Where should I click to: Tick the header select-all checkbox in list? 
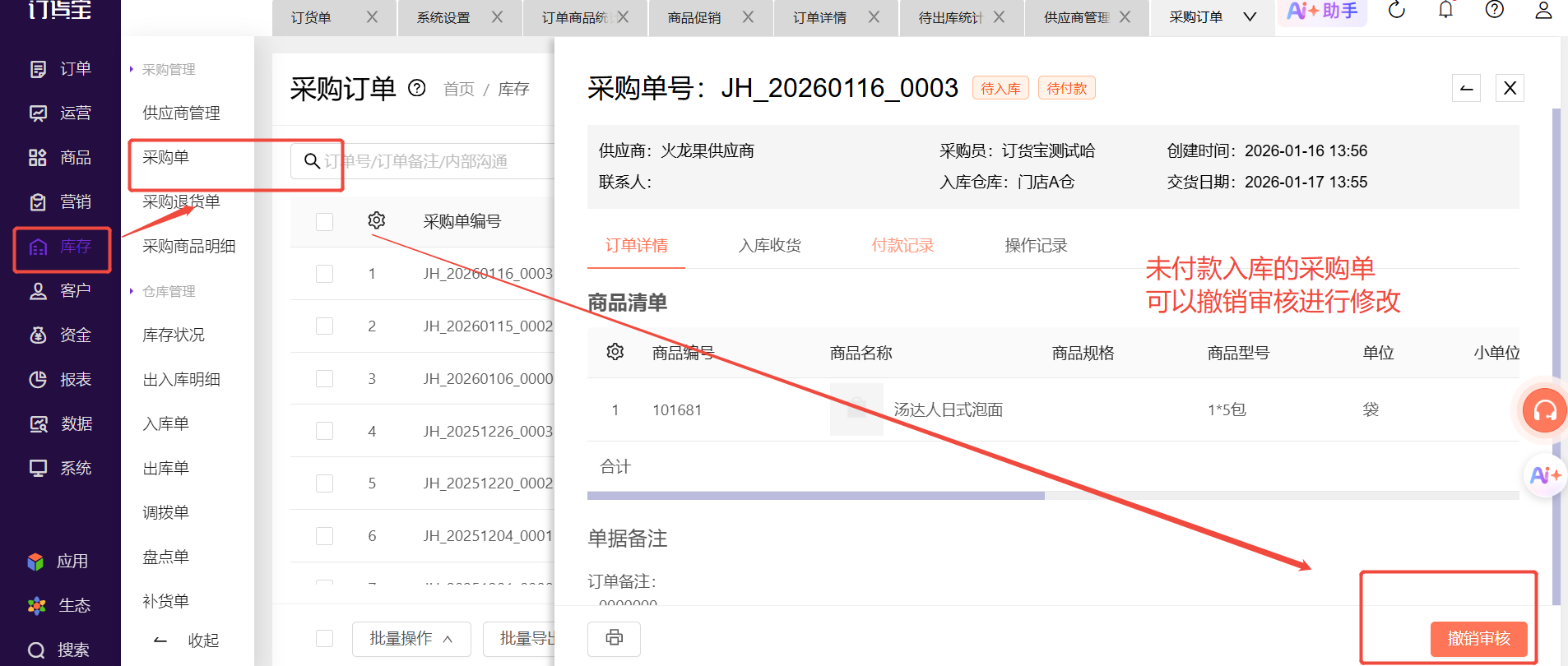tap(325, 221)
